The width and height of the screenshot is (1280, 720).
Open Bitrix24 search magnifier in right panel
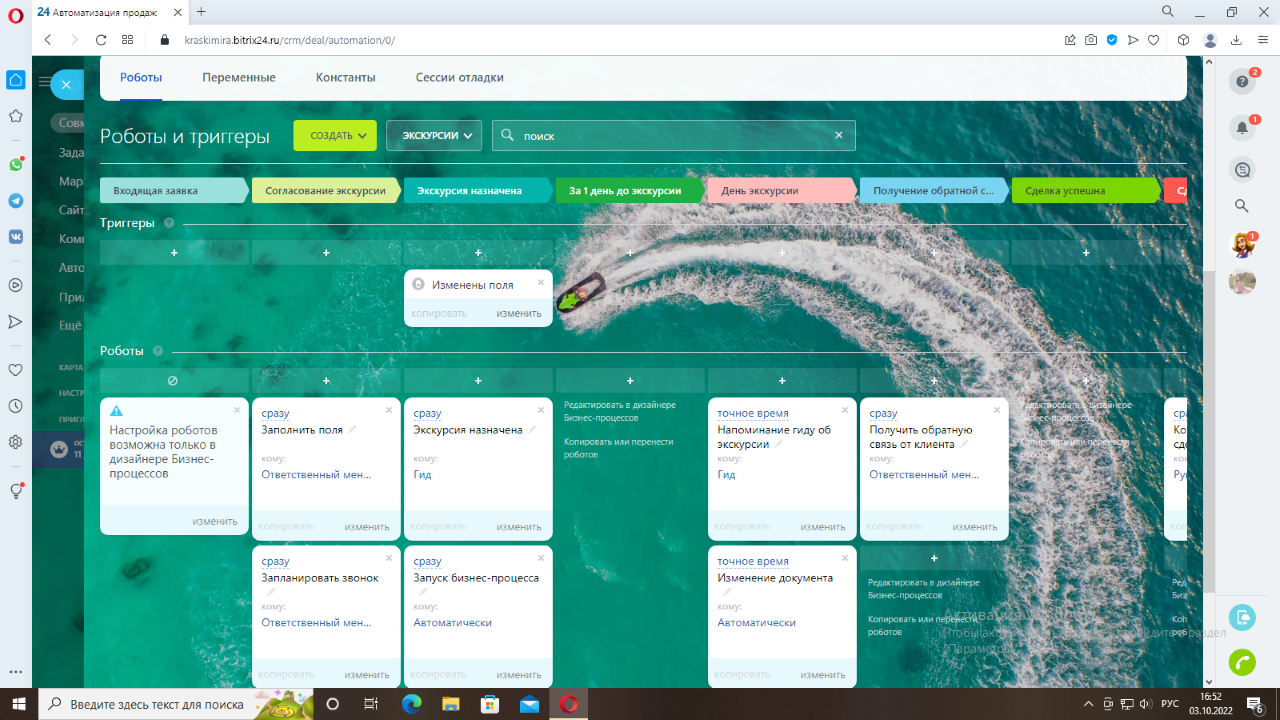click(1242, 206)
